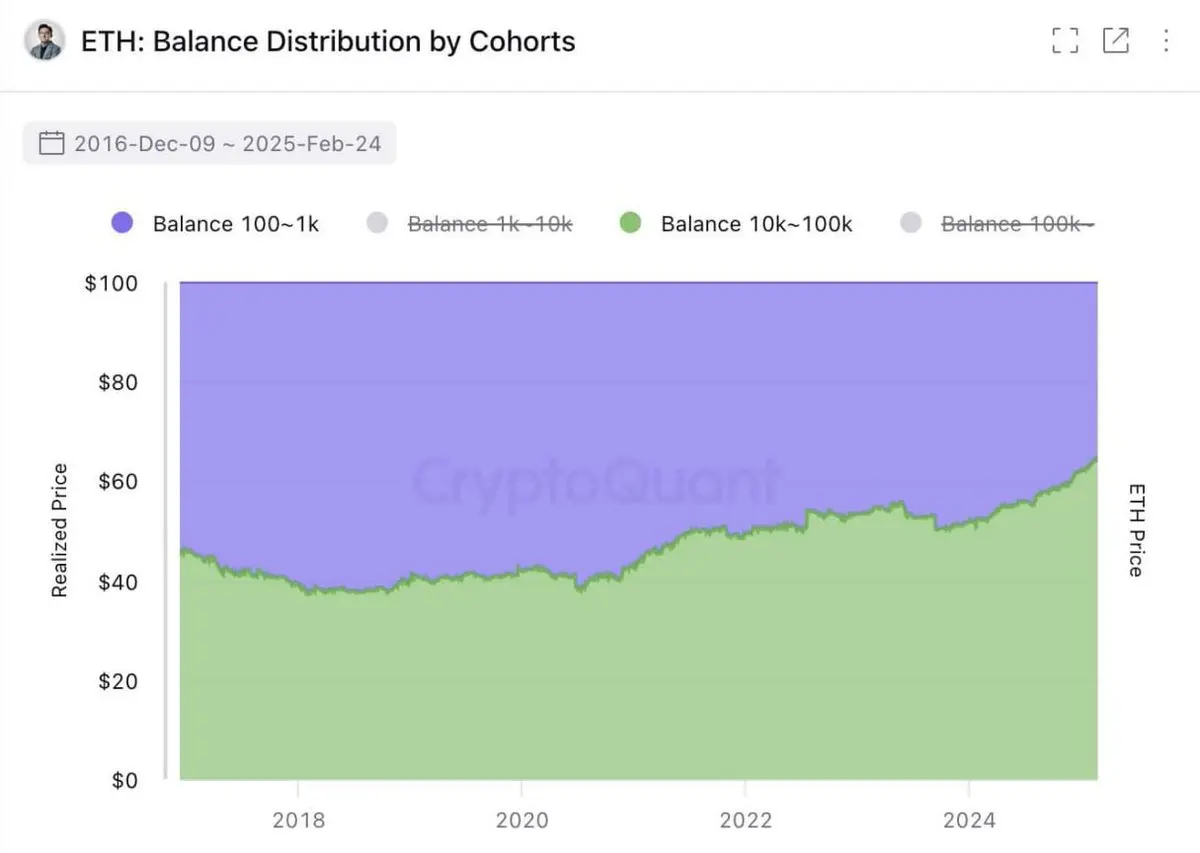Click the grey Balance 100k~ legend dot
Screen dimensions: 1200x853
(911, 223)
